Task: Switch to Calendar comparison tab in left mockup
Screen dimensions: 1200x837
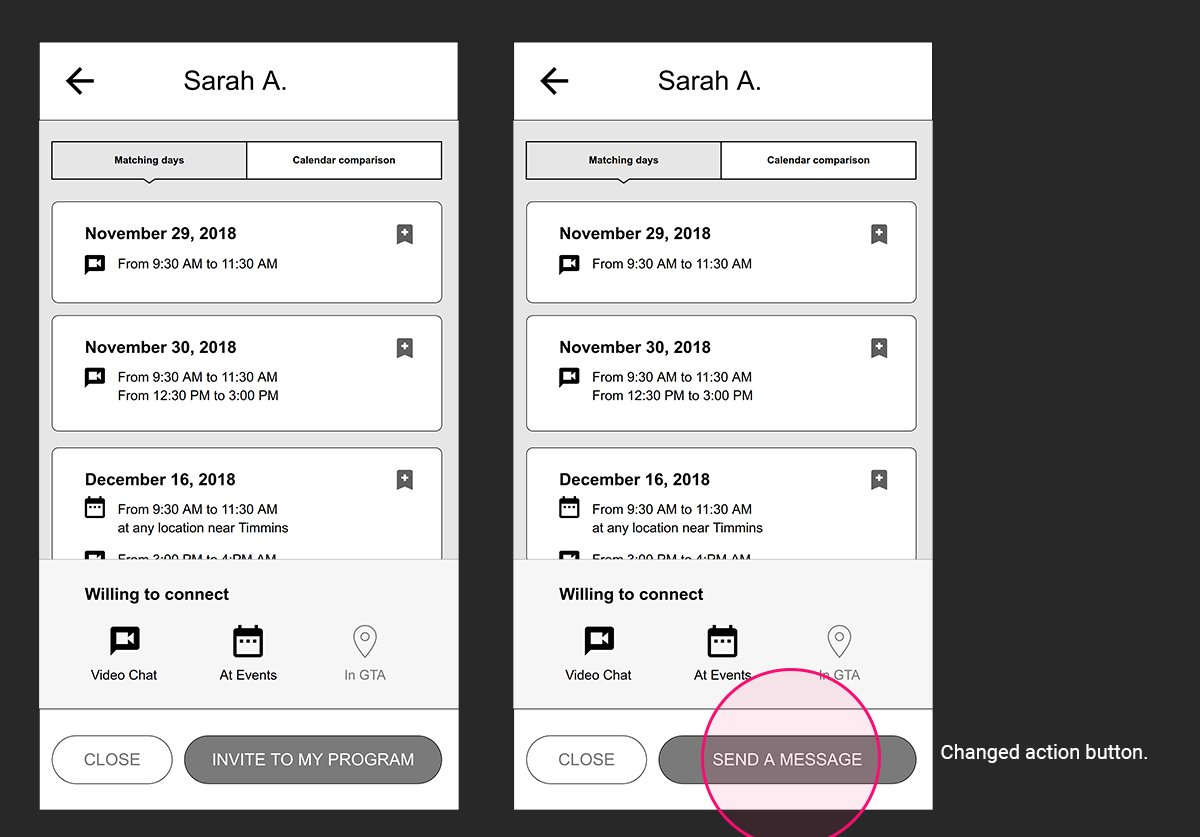Action: 344,160
